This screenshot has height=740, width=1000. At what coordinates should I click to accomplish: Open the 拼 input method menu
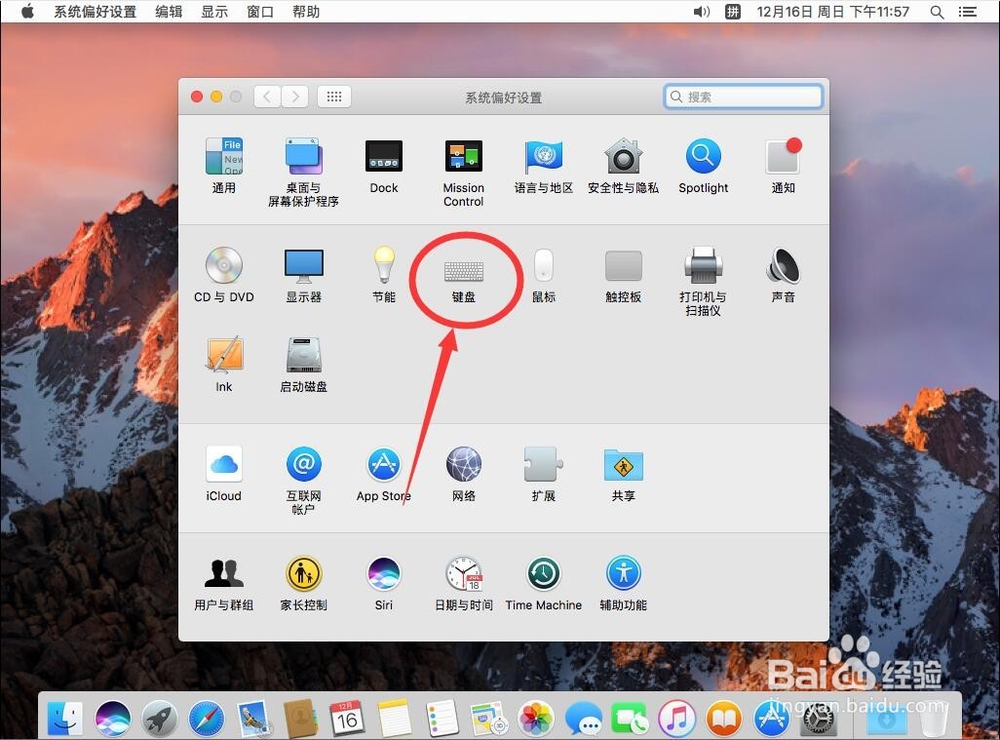733,11
